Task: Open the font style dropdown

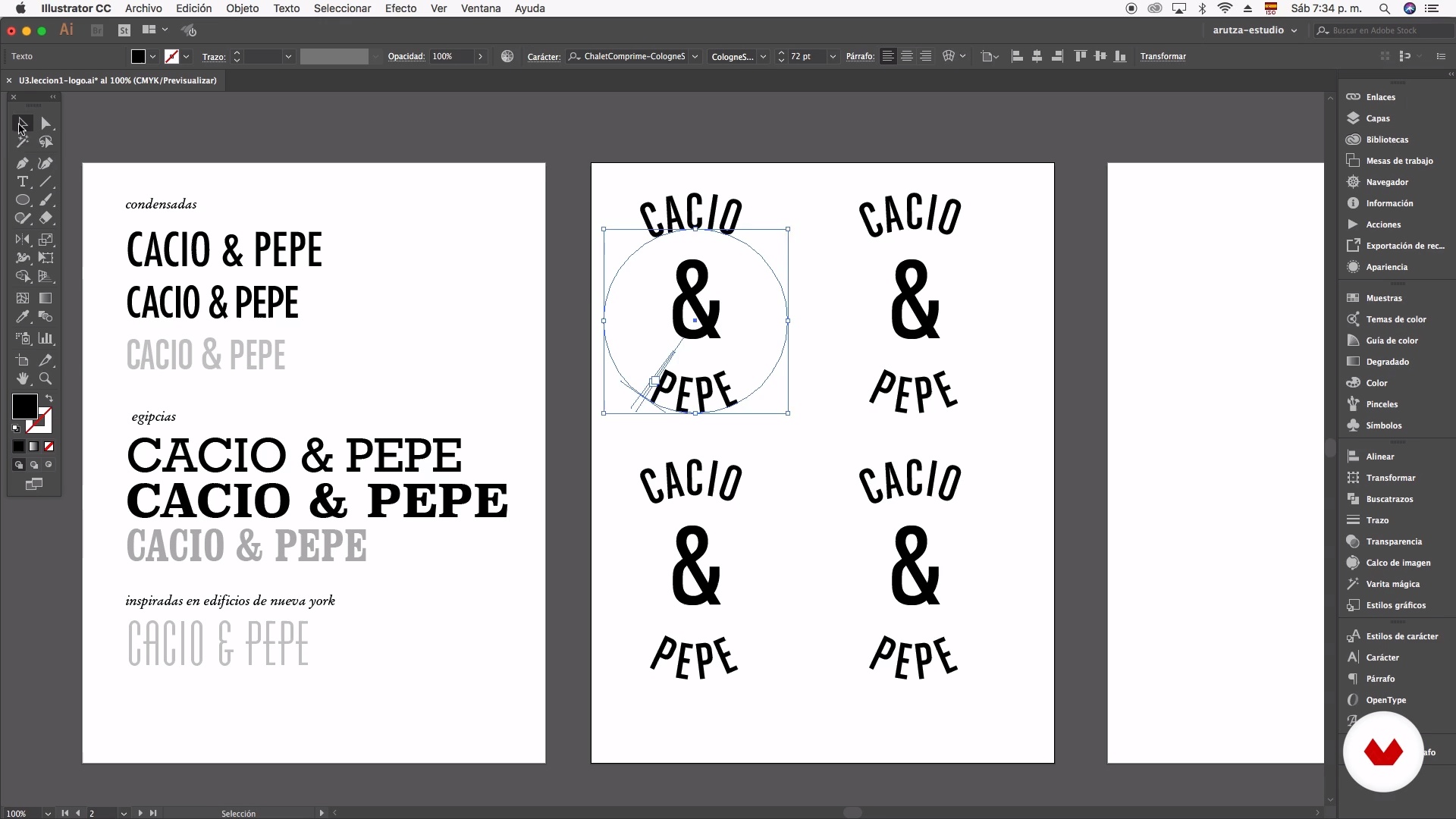Action: click(x=763, y=57)
